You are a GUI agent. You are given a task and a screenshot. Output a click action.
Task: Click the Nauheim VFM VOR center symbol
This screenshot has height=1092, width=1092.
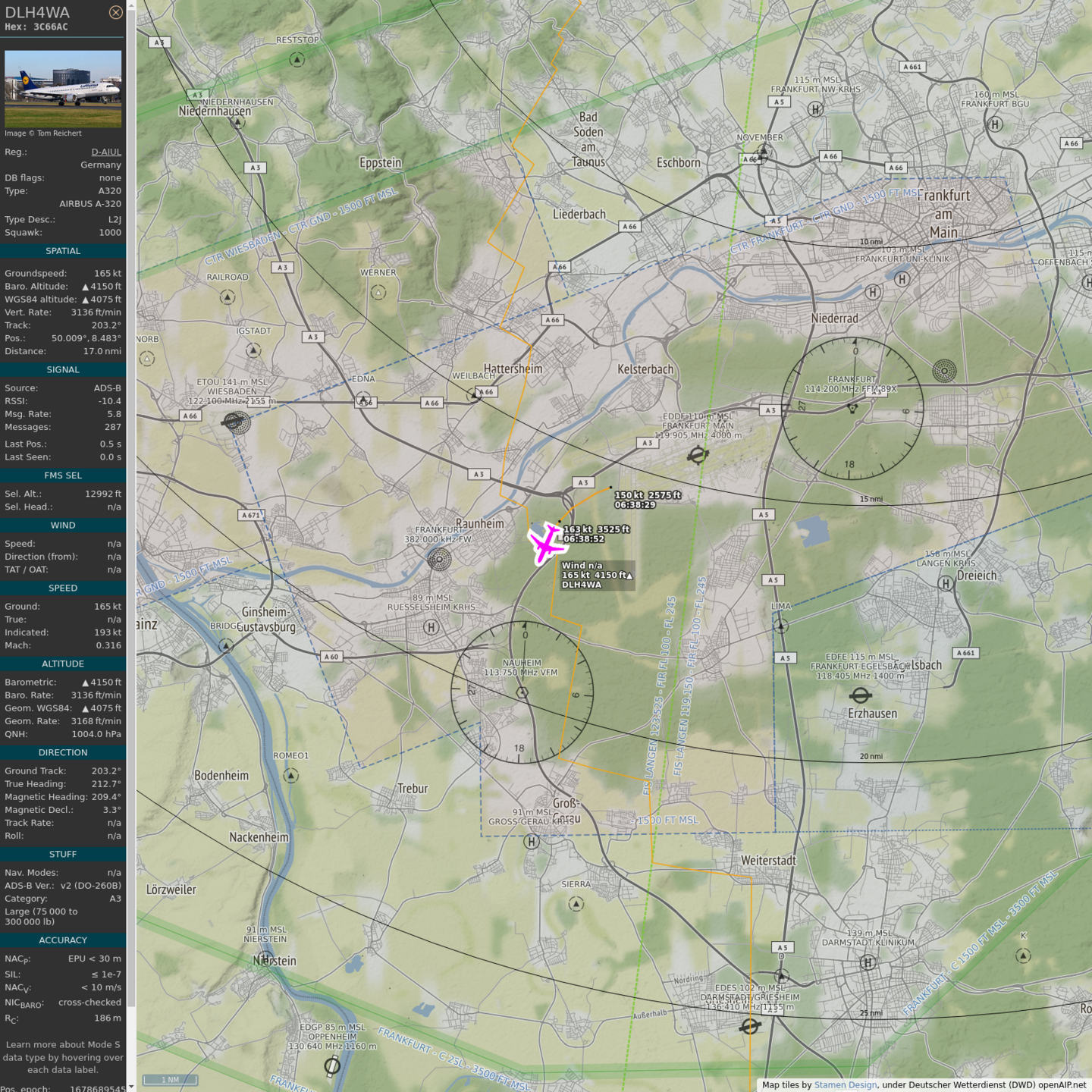click(522, 692)
